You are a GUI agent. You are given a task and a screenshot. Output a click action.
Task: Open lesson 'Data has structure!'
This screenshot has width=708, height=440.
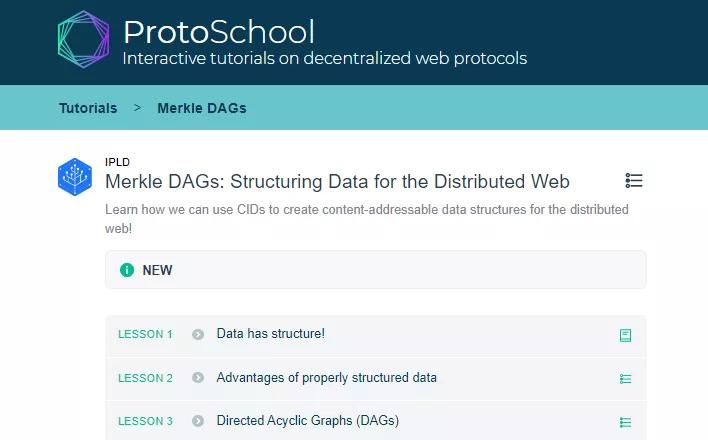tap(270, 333)
